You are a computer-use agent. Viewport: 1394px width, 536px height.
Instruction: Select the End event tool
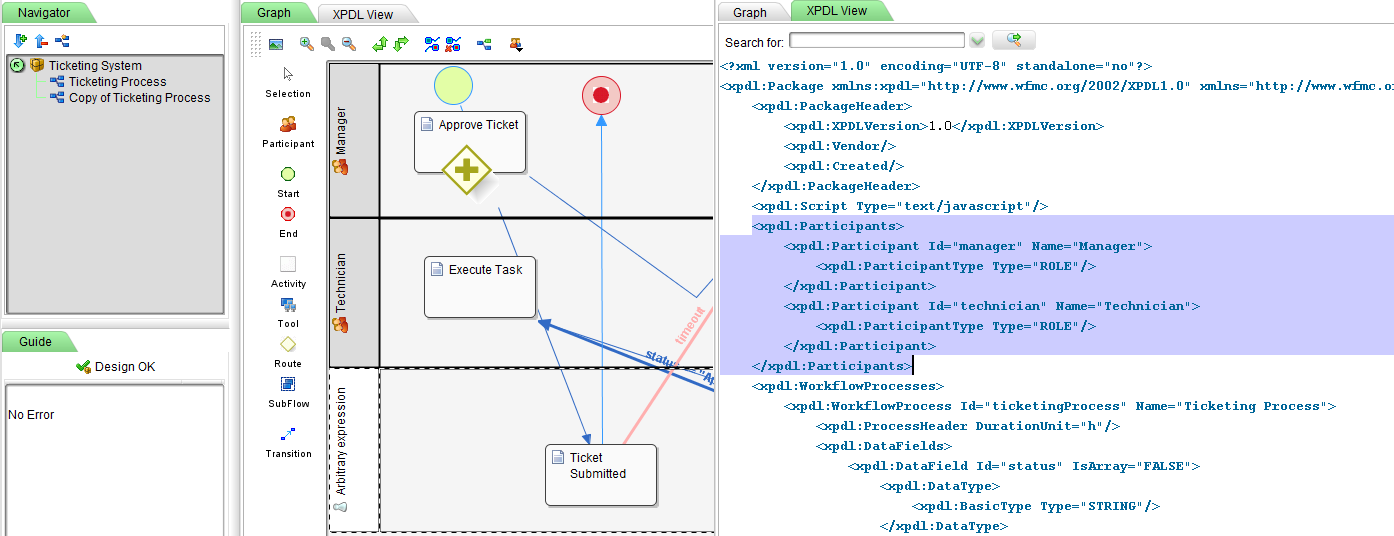tap(288, 215)
